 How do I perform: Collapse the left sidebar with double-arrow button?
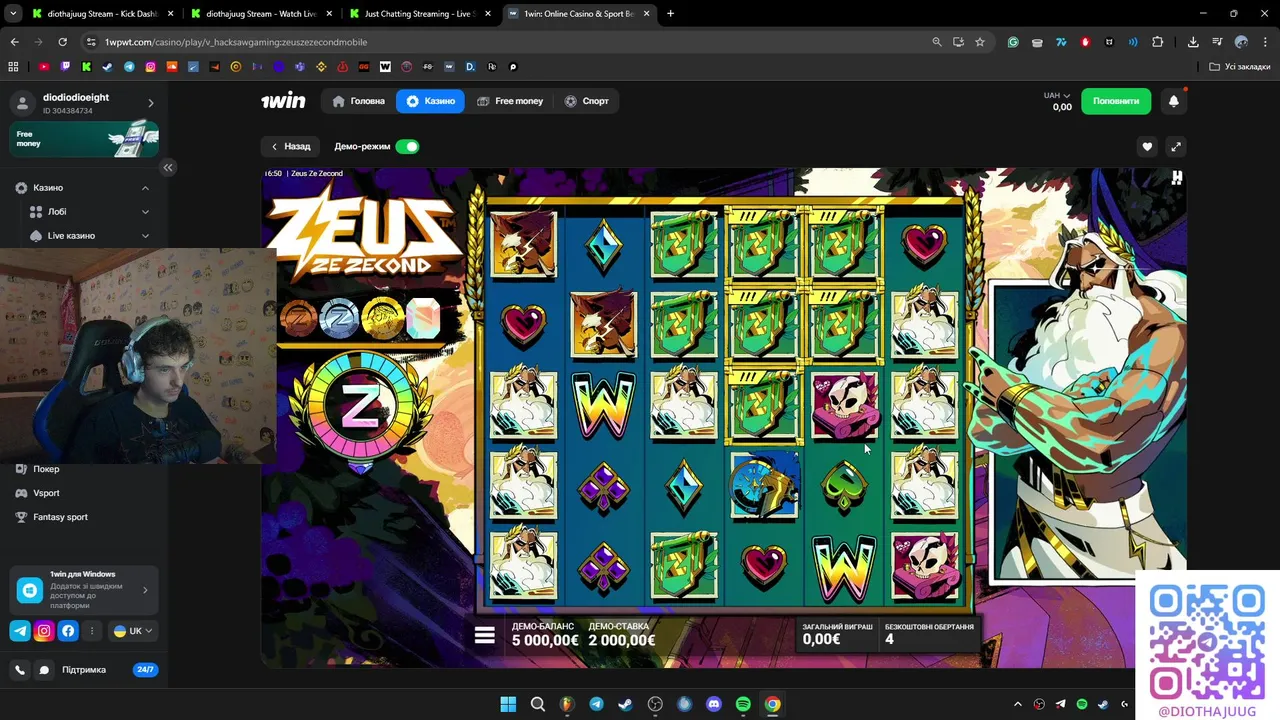coord(168,167)
